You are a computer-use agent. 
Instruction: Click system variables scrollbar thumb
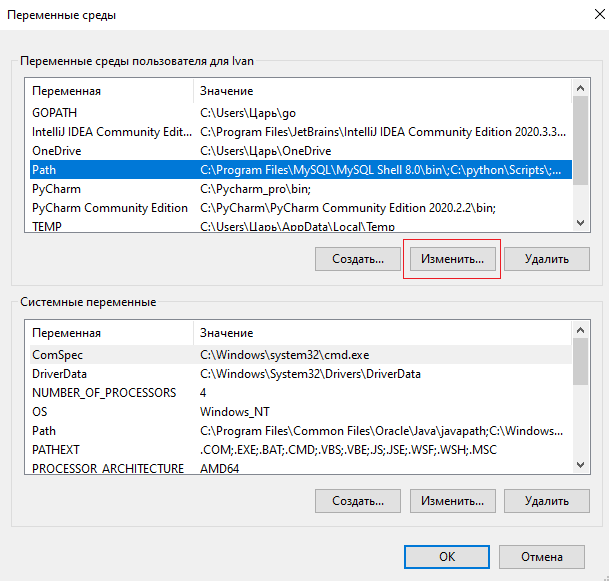coord(581,361)
